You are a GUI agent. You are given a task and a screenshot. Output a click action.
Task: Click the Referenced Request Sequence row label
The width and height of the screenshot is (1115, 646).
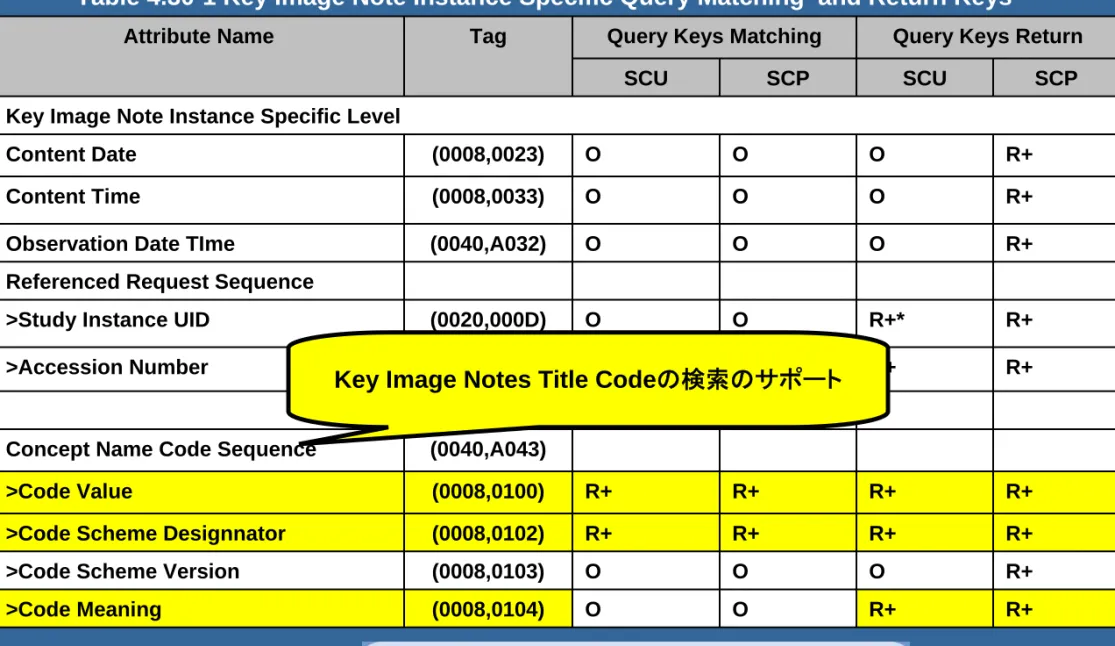(159, 282)
